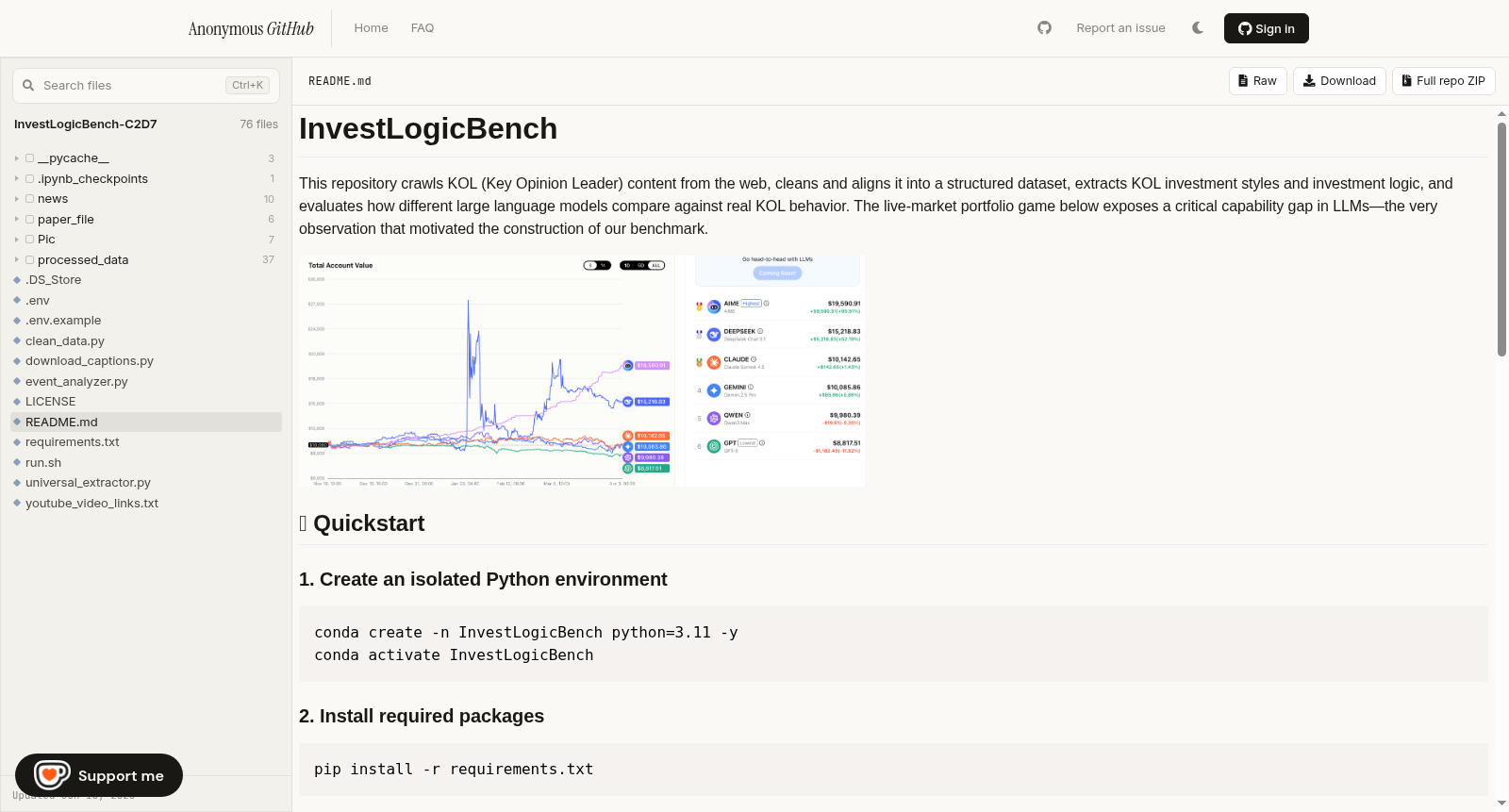Click file icon beside run.sh

pyautogui.click(x=17, y=463)
